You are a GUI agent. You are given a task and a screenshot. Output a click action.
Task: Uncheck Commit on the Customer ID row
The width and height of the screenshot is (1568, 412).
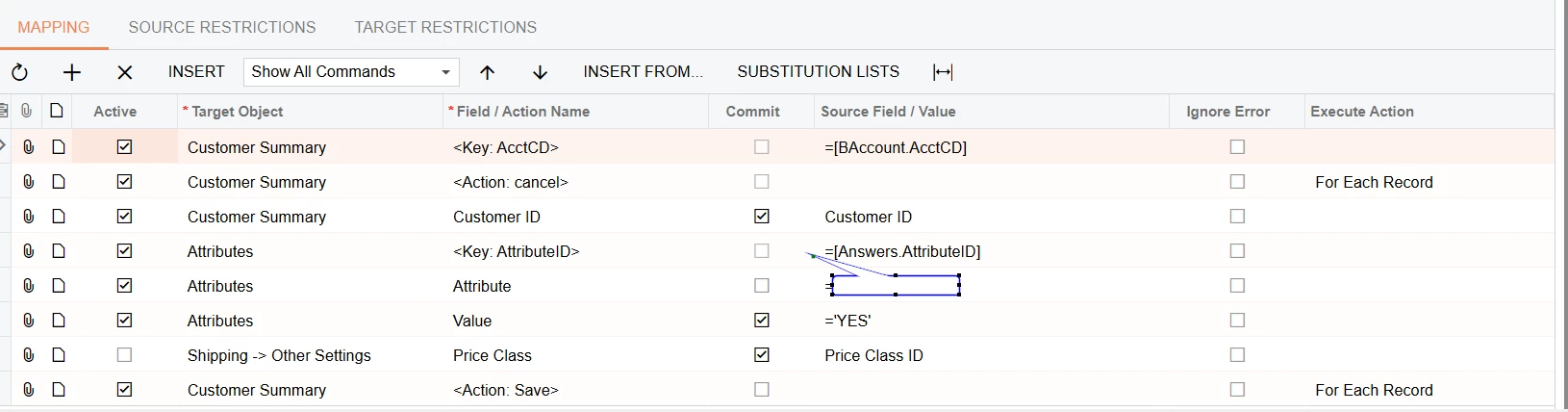(x=762, y=217)
